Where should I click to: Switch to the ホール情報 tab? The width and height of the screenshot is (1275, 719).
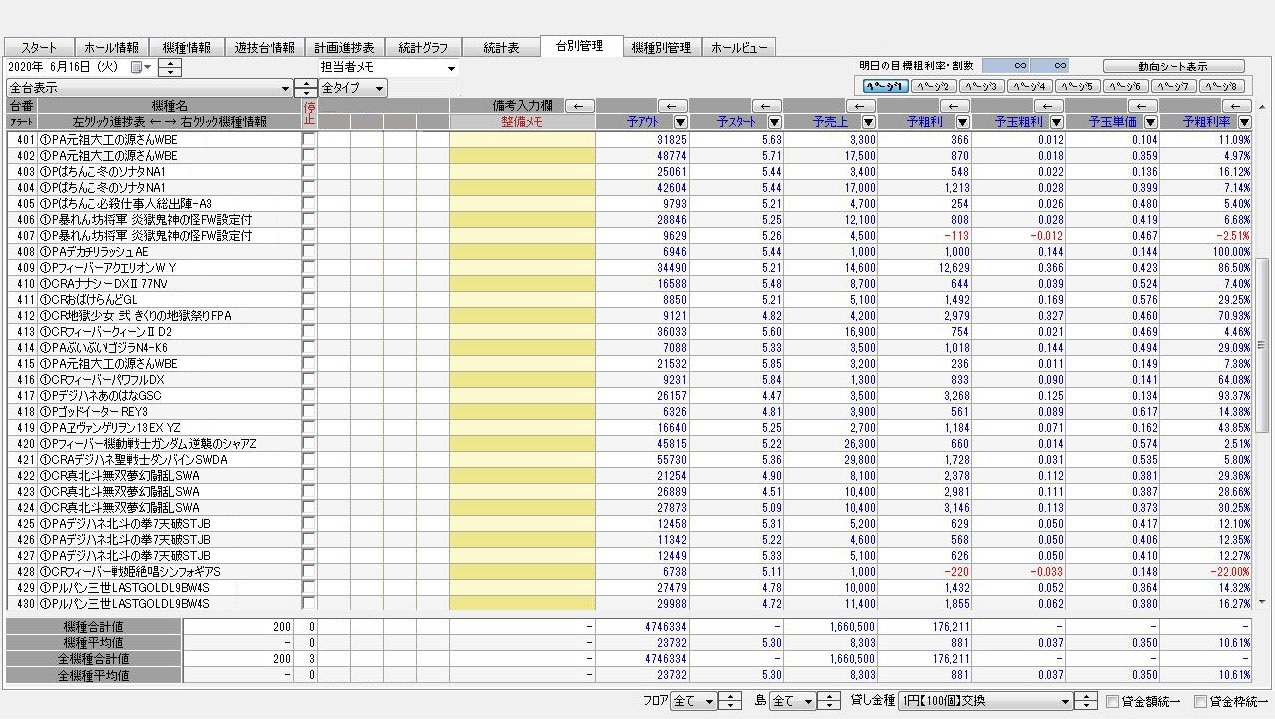pyautogui.click(x=111, y=47)
